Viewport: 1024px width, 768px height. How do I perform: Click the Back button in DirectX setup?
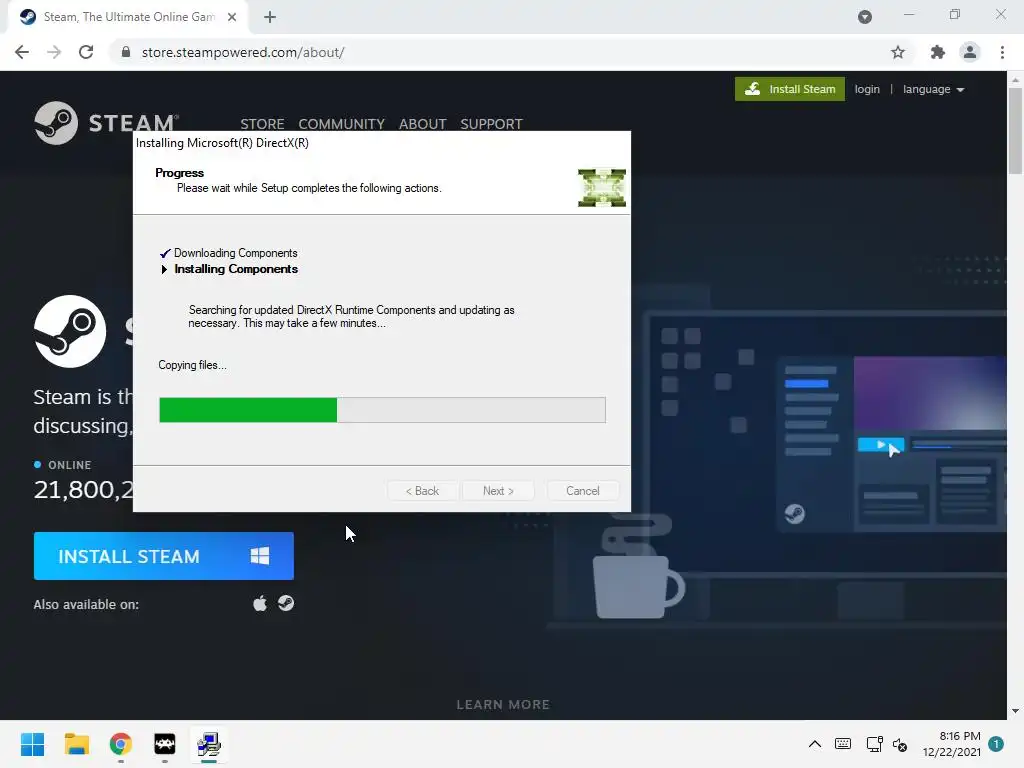(x=423, y=490)
